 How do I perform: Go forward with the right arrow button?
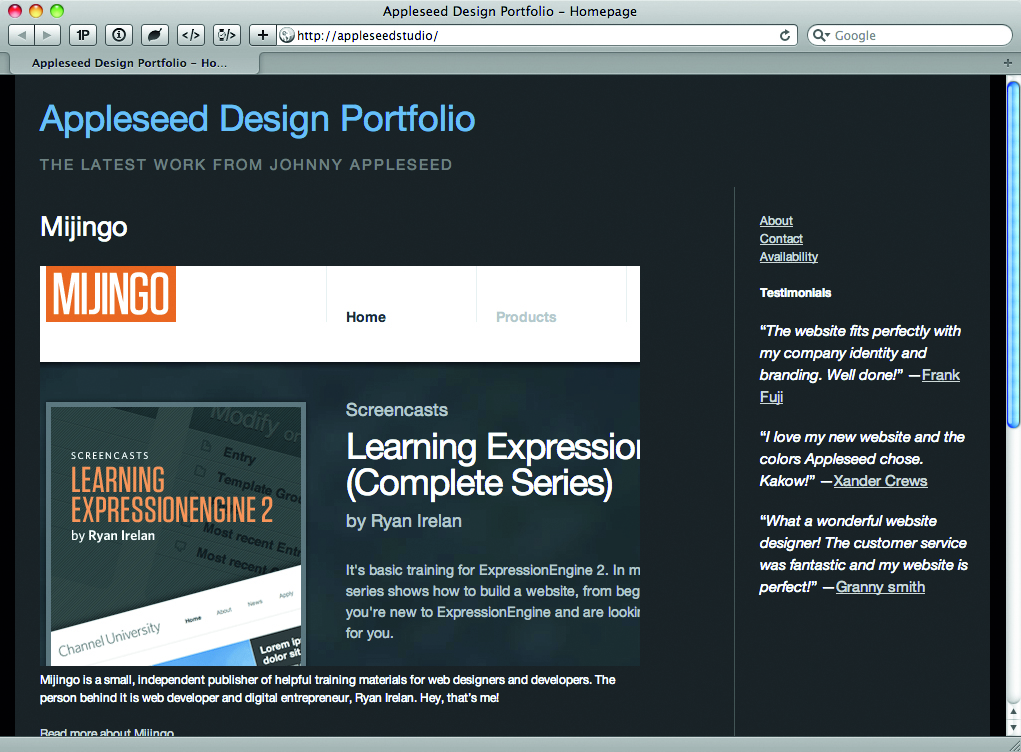click(x=48, y=35)
